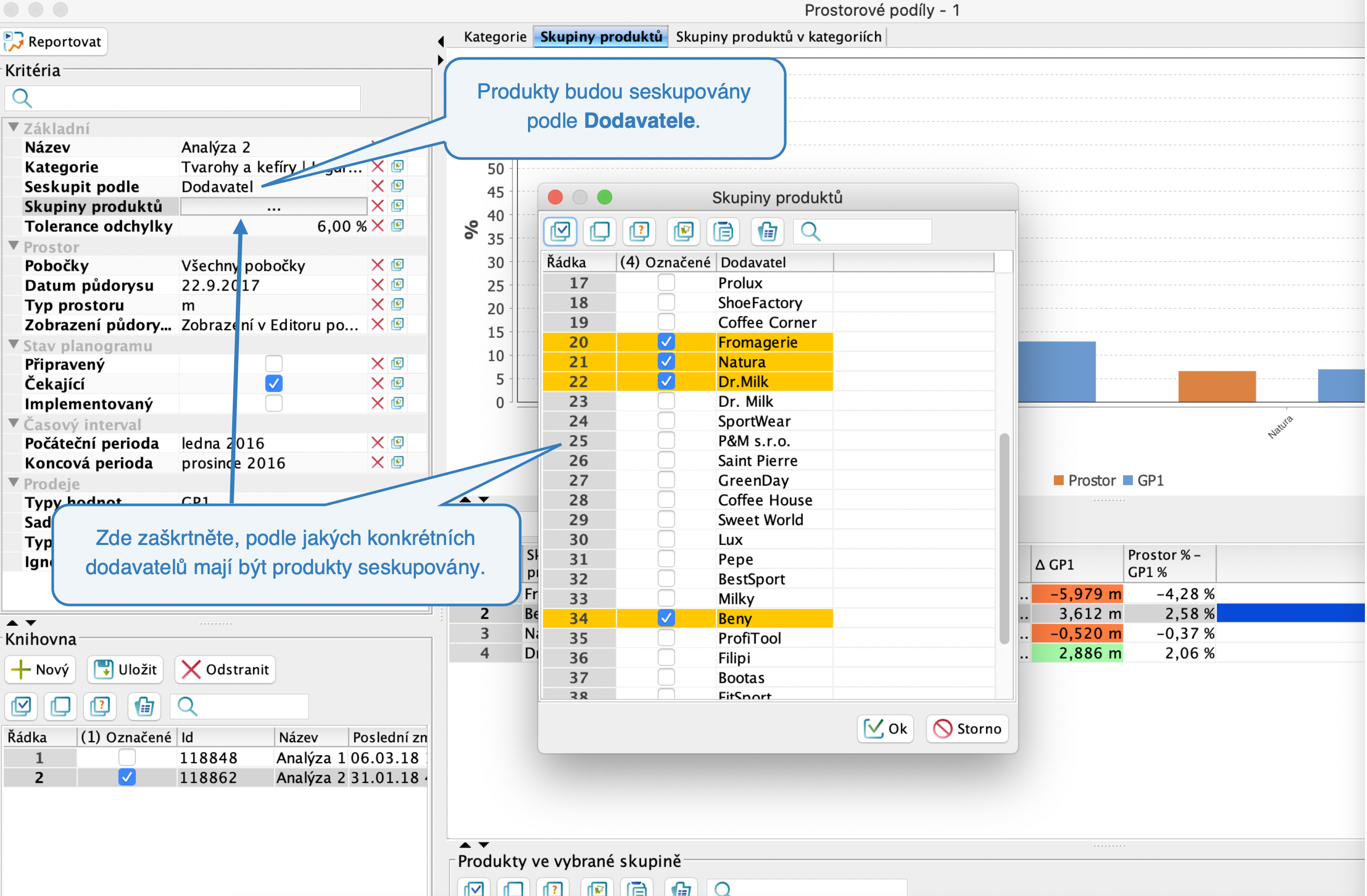Deselect all icon in Knihovna toolbar
Screen dimensions: 1367x896
tap(61, 706)
